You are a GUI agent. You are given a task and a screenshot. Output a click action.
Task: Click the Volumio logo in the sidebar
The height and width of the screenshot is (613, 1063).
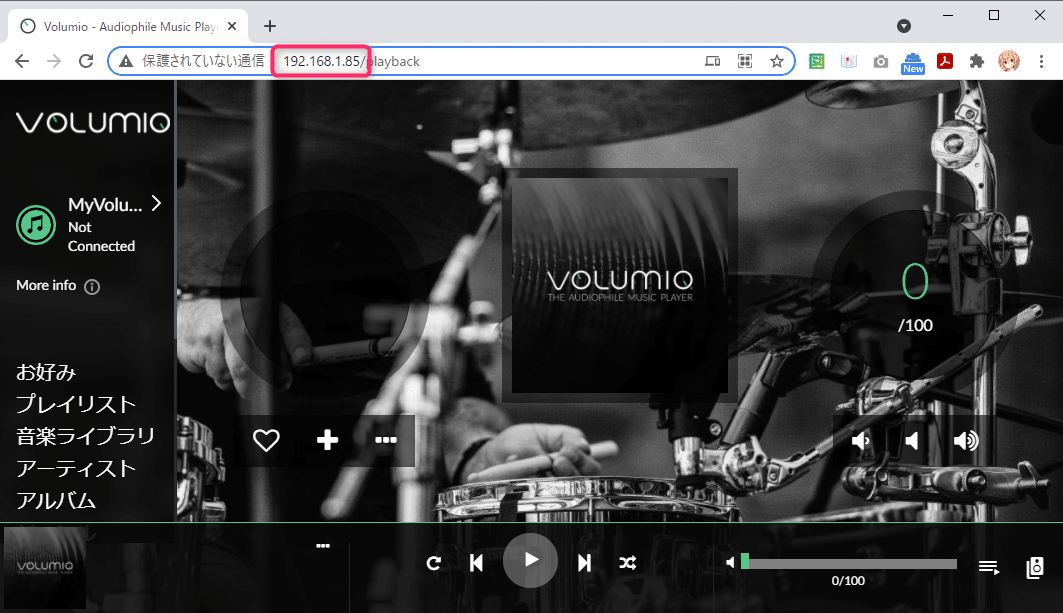(93, 123)
